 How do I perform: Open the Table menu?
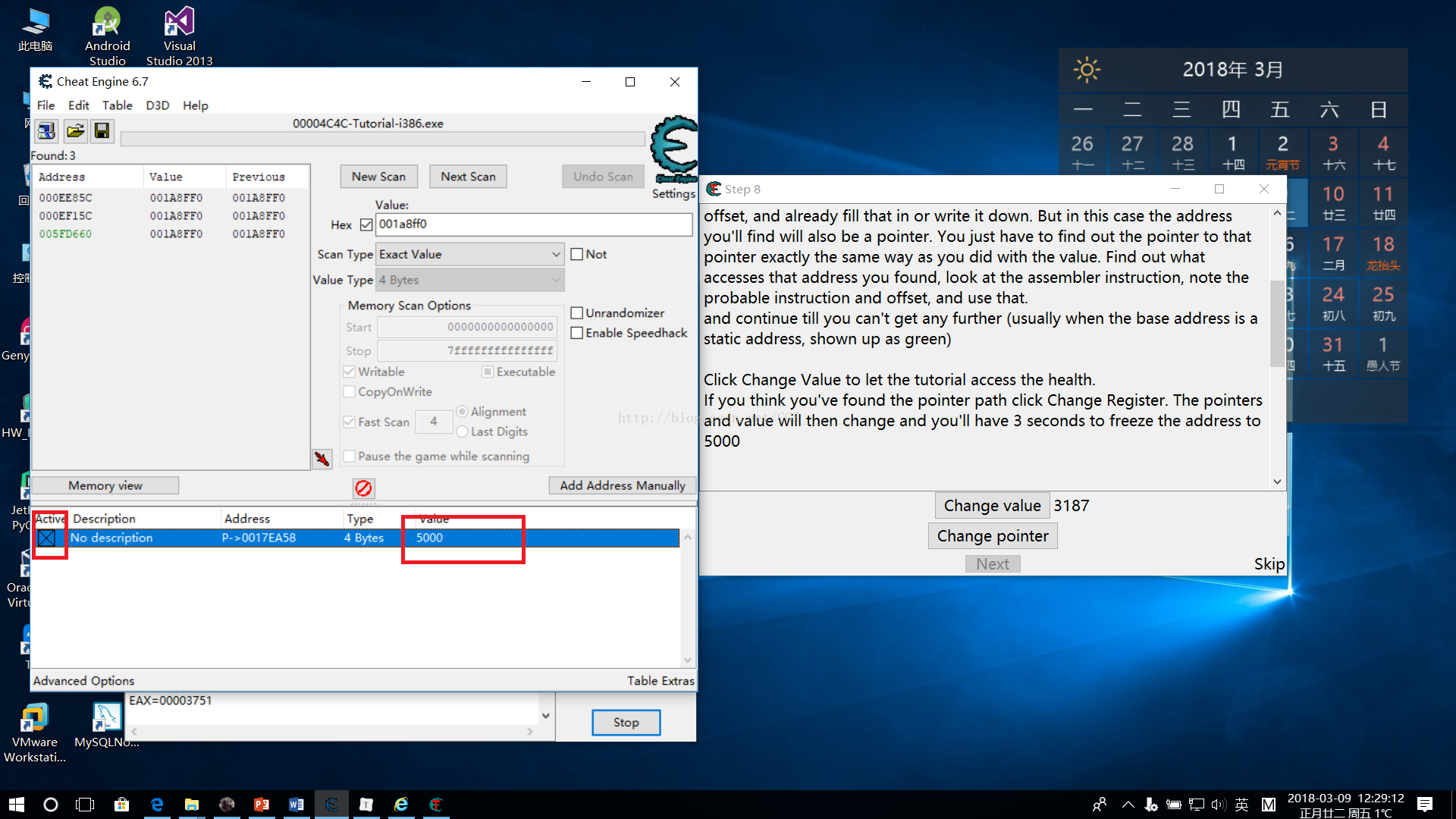[117, 105]
